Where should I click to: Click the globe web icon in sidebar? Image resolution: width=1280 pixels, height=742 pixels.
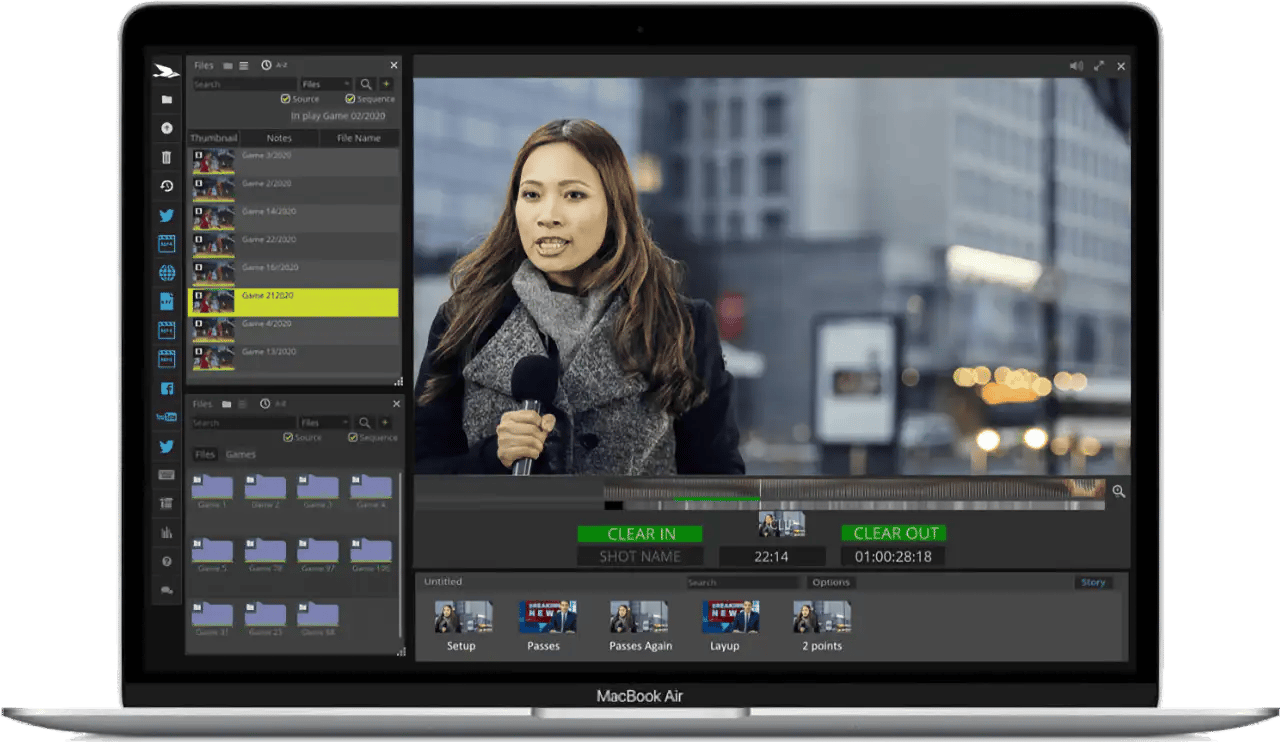(x=166, y=273)
